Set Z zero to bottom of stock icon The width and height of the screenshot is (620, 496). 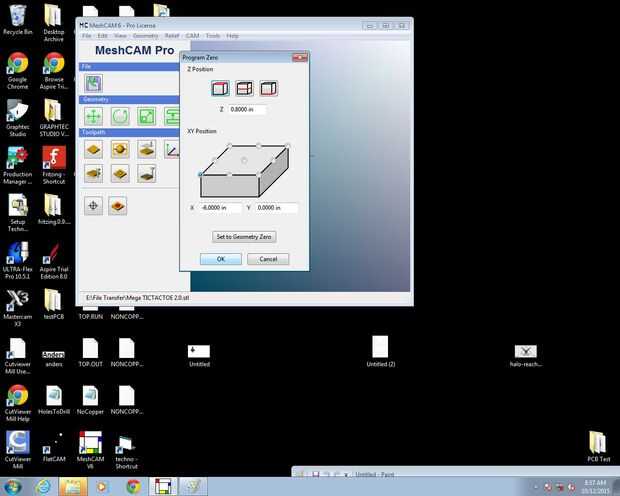point(269,88)
